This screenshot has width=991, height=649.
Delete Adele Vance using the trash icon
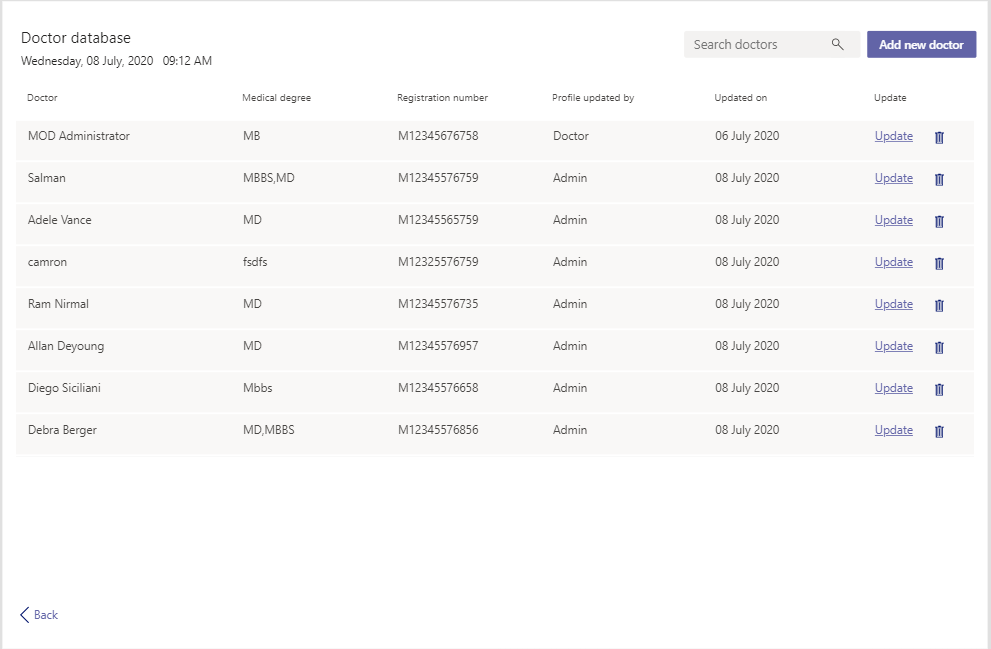pyautogui.click(x=939, y=221)
